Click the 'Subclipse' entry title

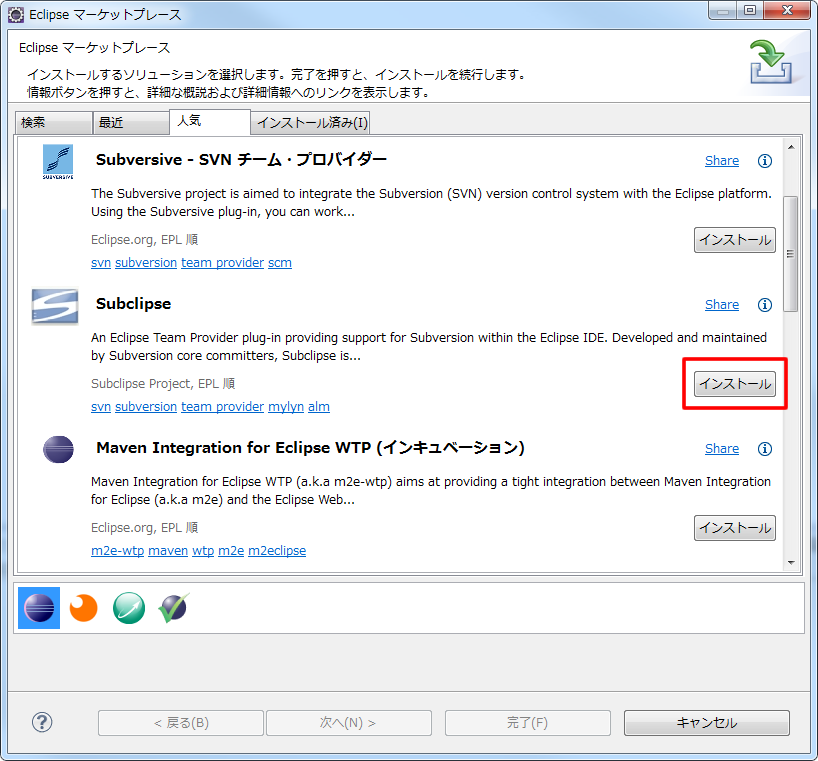click(134, 304)
